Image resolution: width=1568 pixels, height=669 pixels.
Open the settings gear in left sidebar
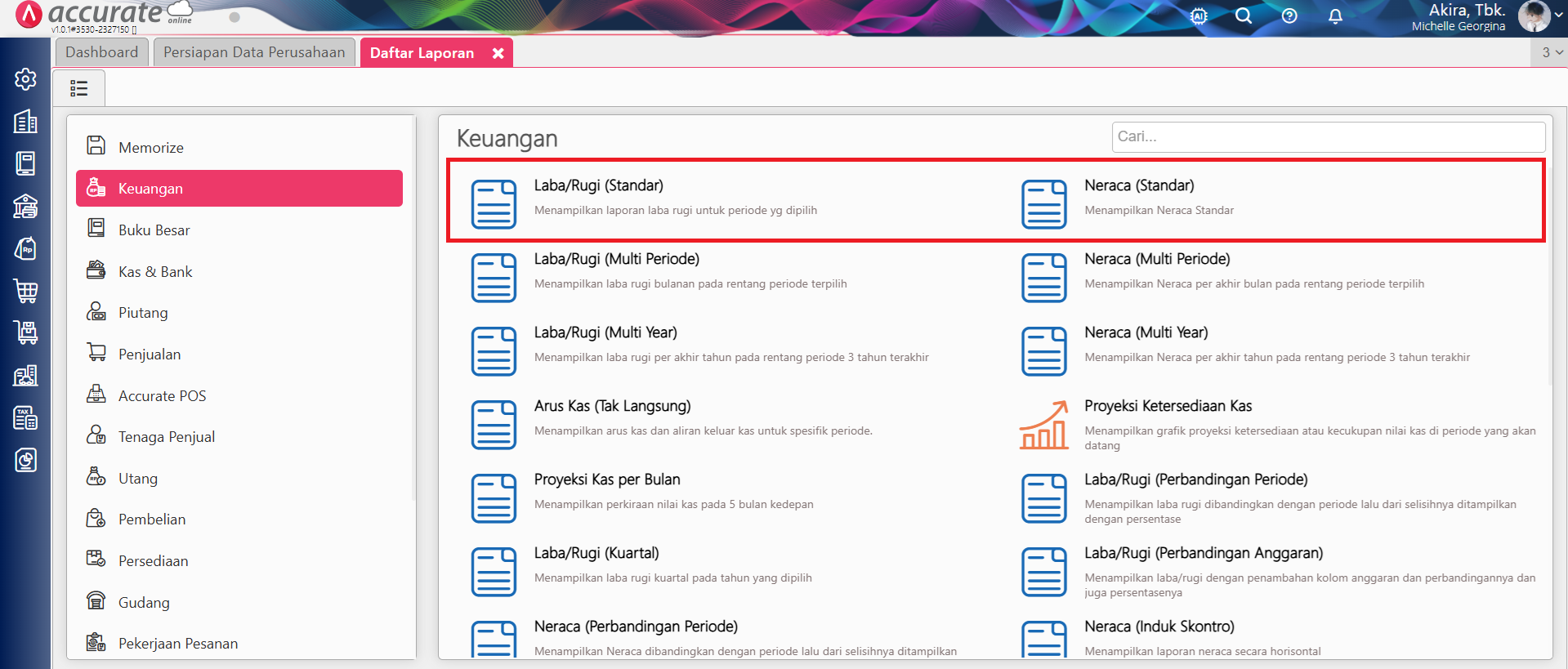pyautogui.click(x=25, y=79)
